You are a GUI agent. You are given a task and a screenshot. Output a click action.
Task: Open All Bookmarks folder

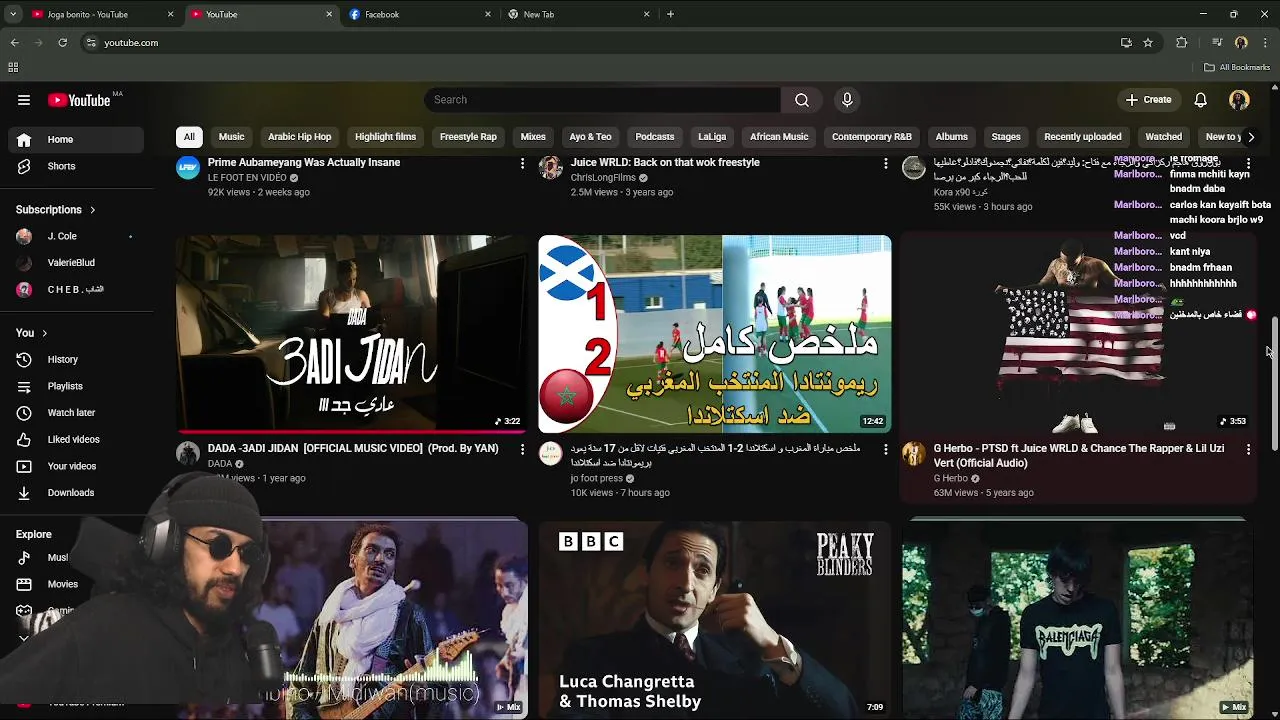(1237, 67)
